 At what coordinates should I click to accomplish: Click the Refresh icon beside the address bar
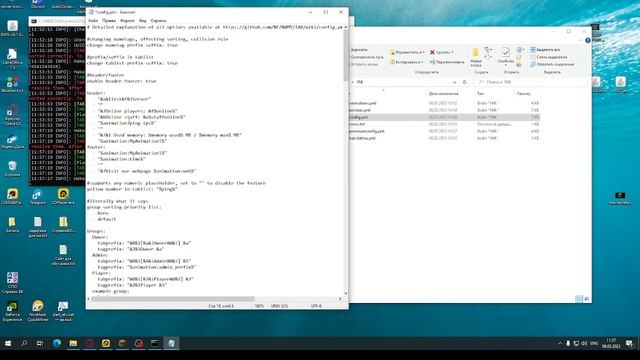tap(464, 82)
